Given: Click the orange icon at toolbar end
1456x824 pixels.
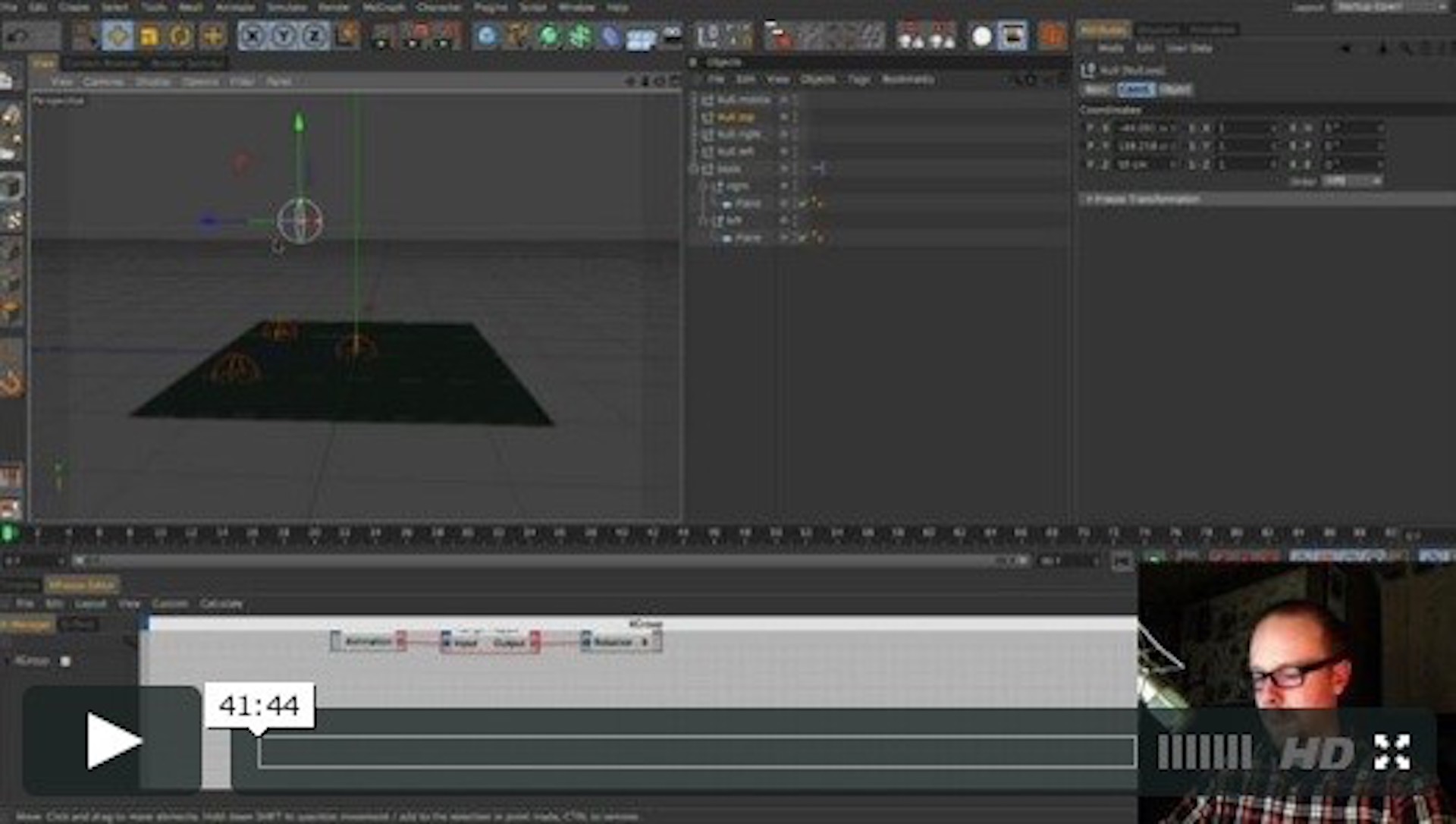Looking at the screenshot, I should [1051, 36].
